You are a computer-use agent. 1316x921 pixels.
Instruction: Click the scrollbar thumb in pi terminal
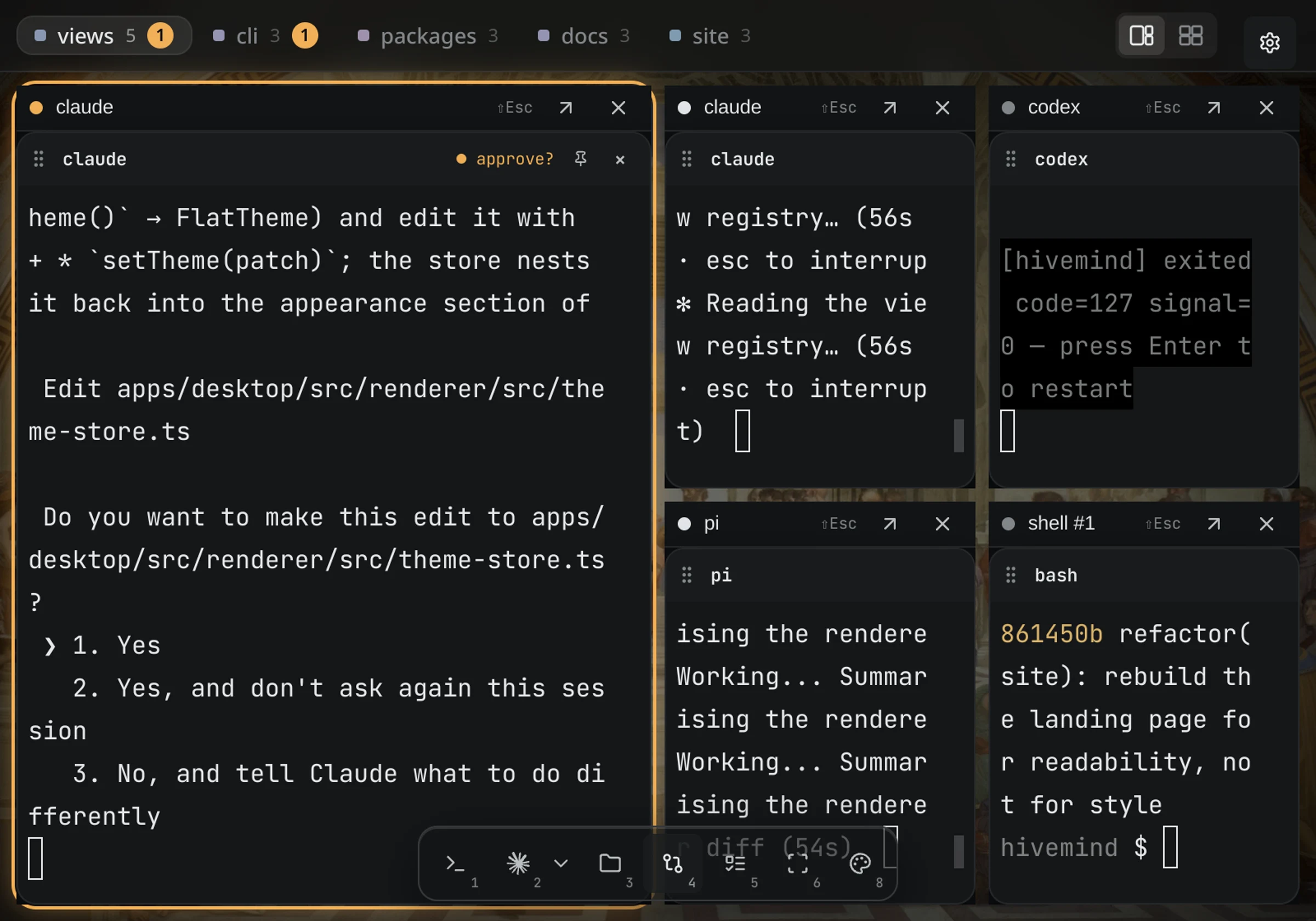coord(958,852)
